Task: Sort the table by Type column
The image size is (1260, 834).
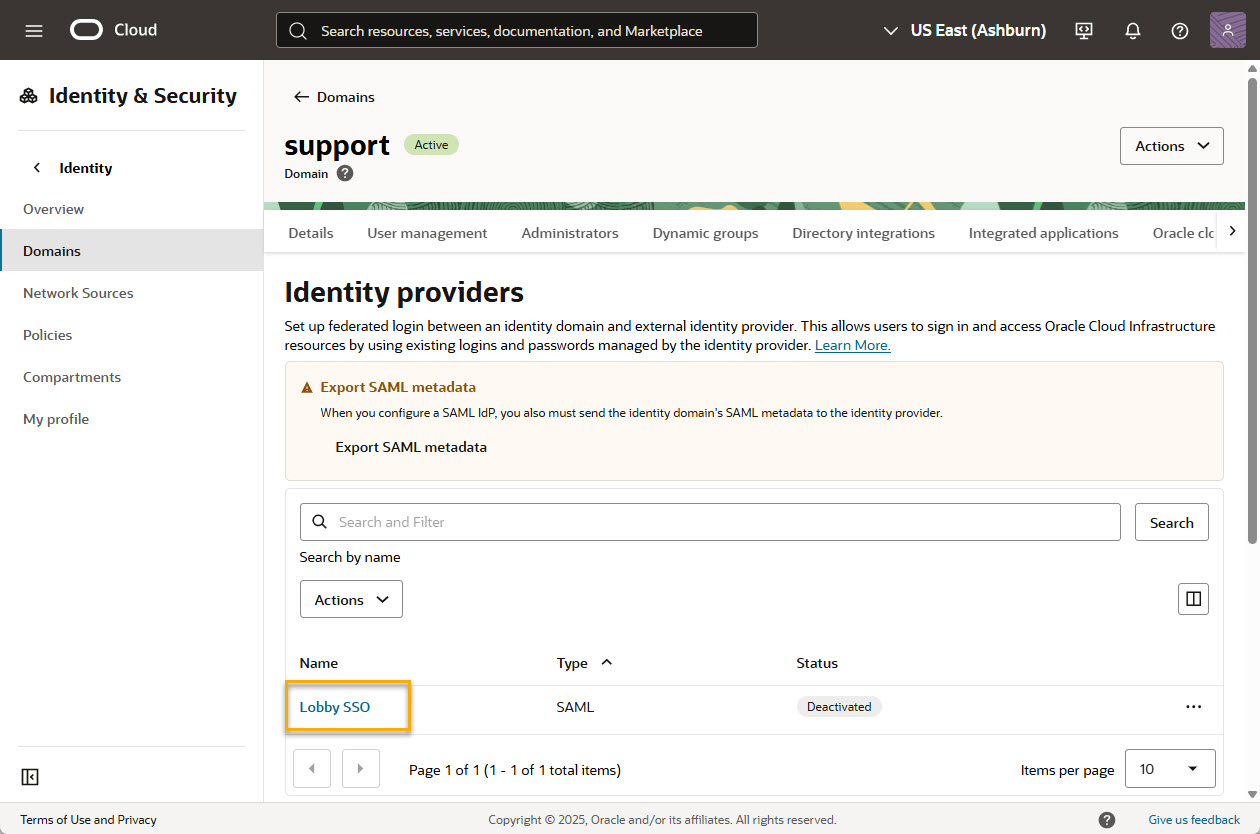Action: coord(584,663)
